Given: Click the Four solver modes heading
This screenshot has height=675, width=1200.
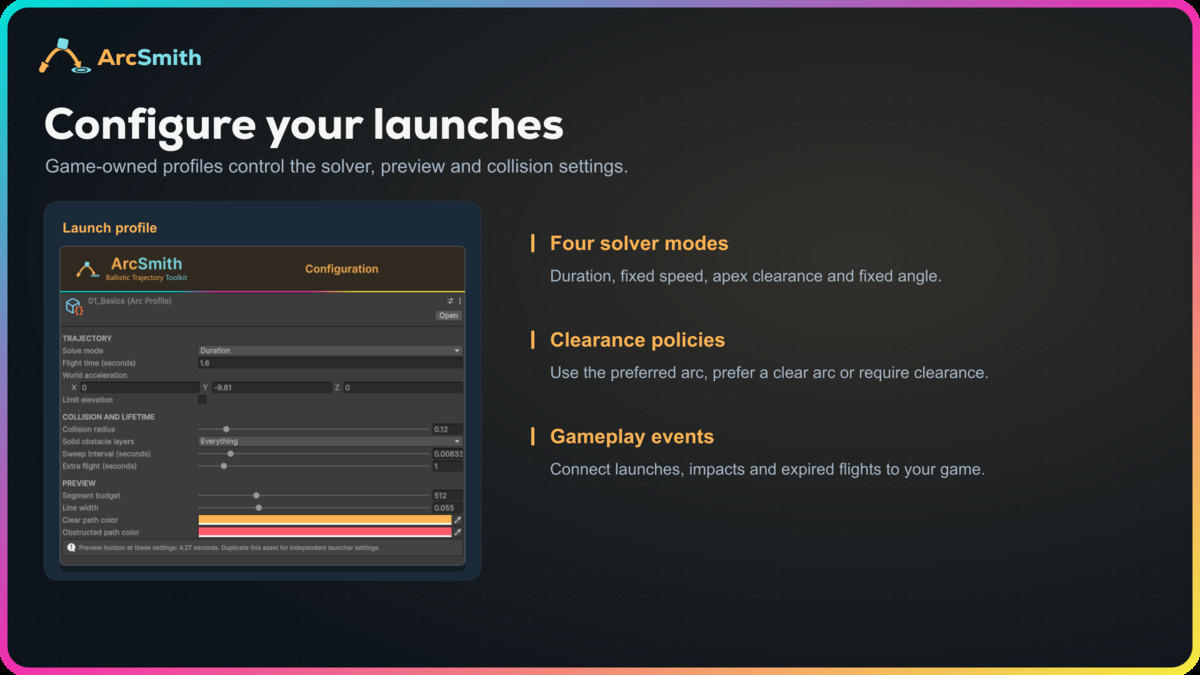Looking at the screenshot, I should pos(639,243).
